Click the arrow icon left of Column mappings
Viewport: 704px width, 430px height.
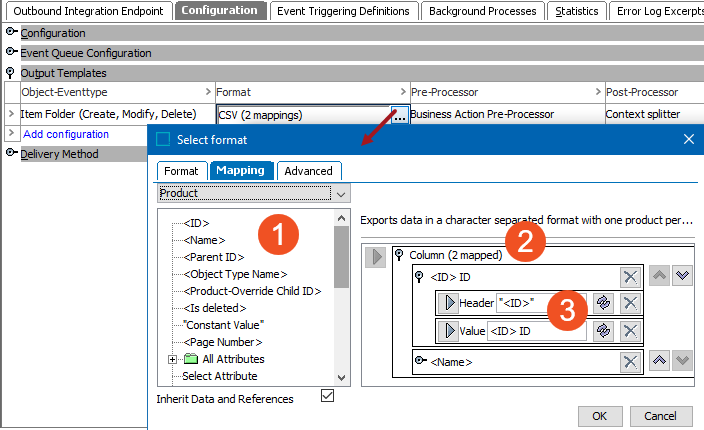coord(377,256)
